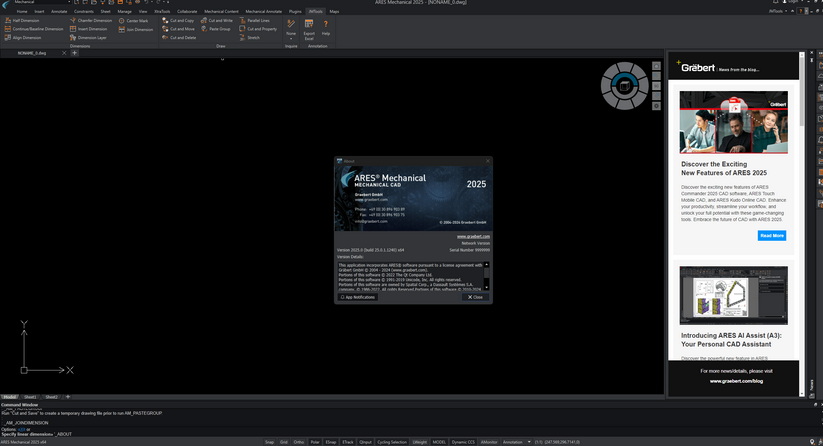The width and height of the screenshot is (823, 446).
Task: Add a new sheet with plus button
Action: point(68,397)
